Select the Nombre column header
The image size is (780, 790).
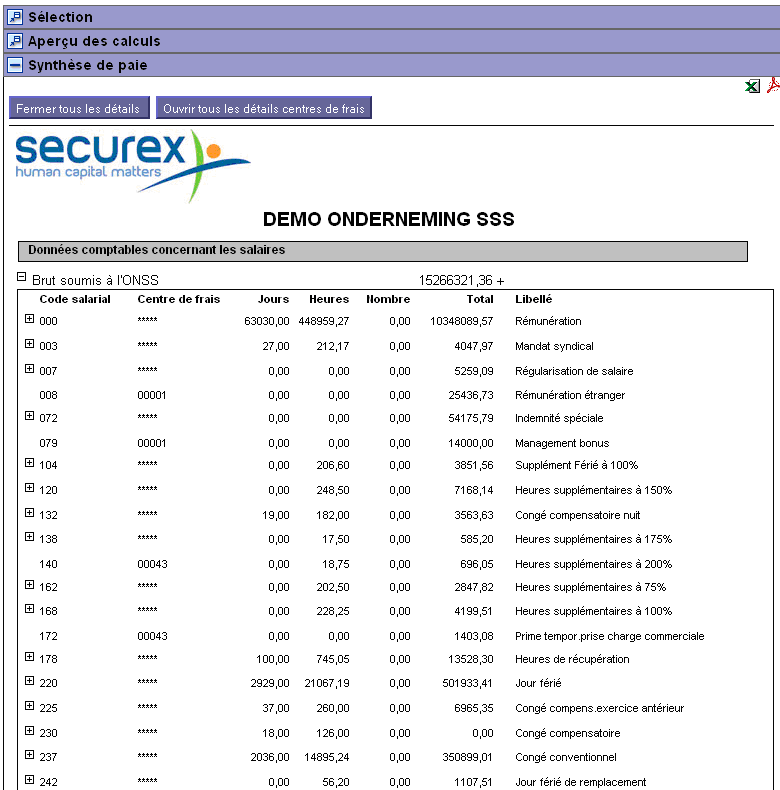388,299
